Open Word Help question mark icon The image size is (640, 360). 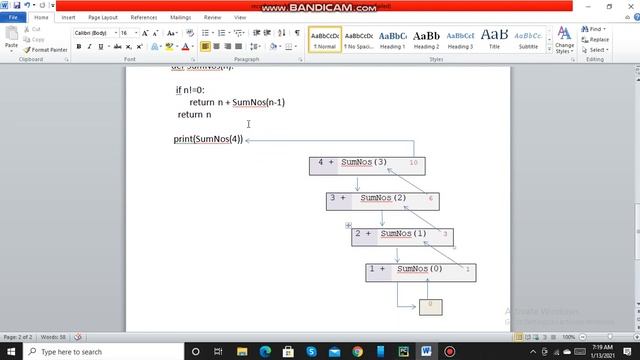click(x=637, y=17)
